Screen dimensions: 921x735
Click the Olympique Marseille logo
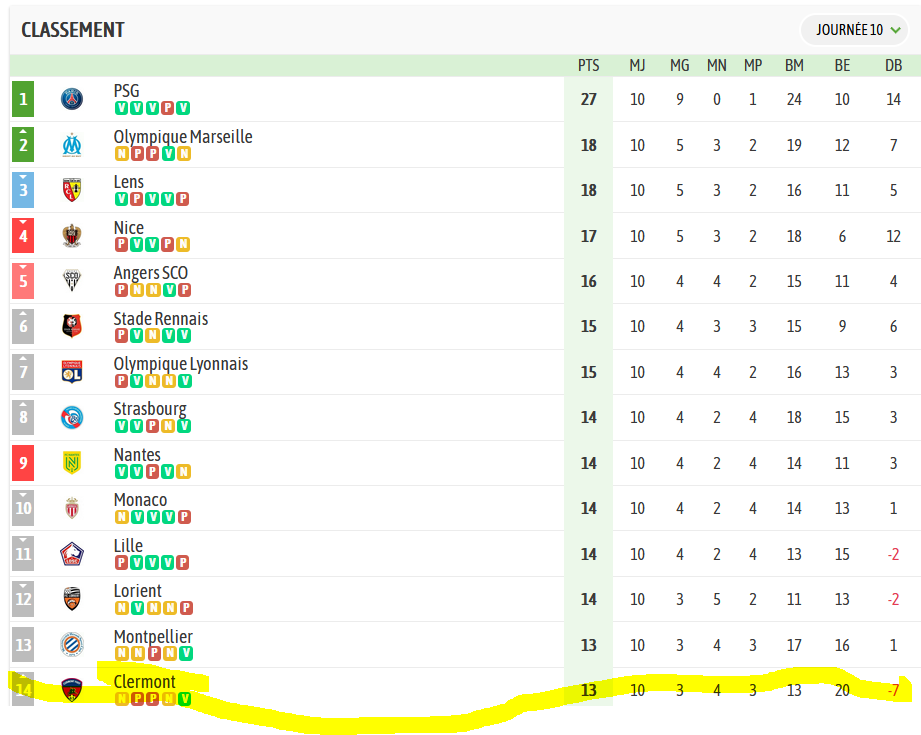(x=72, y=145)
